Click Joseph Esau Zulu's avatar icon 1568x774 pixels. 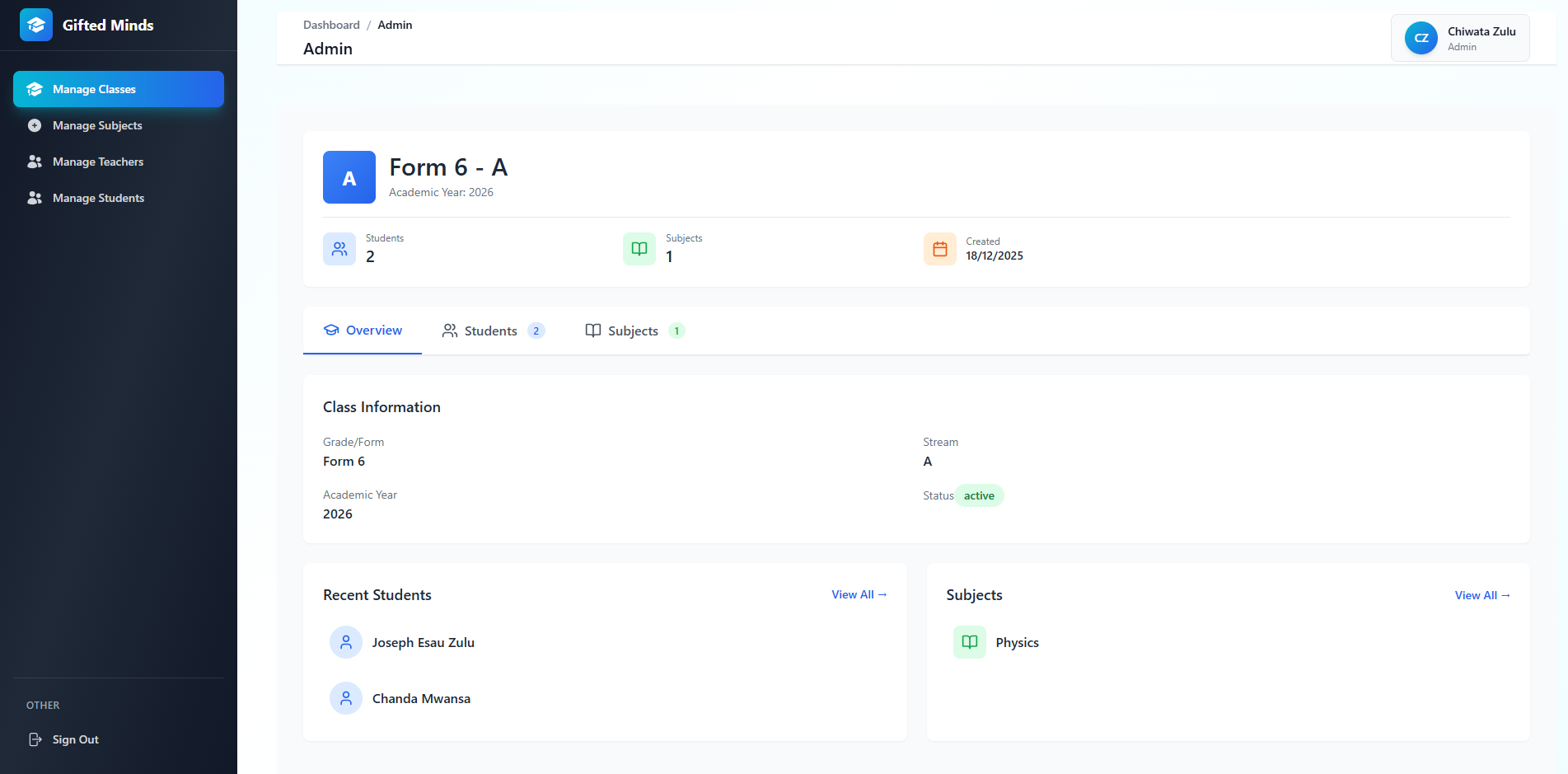345,641
